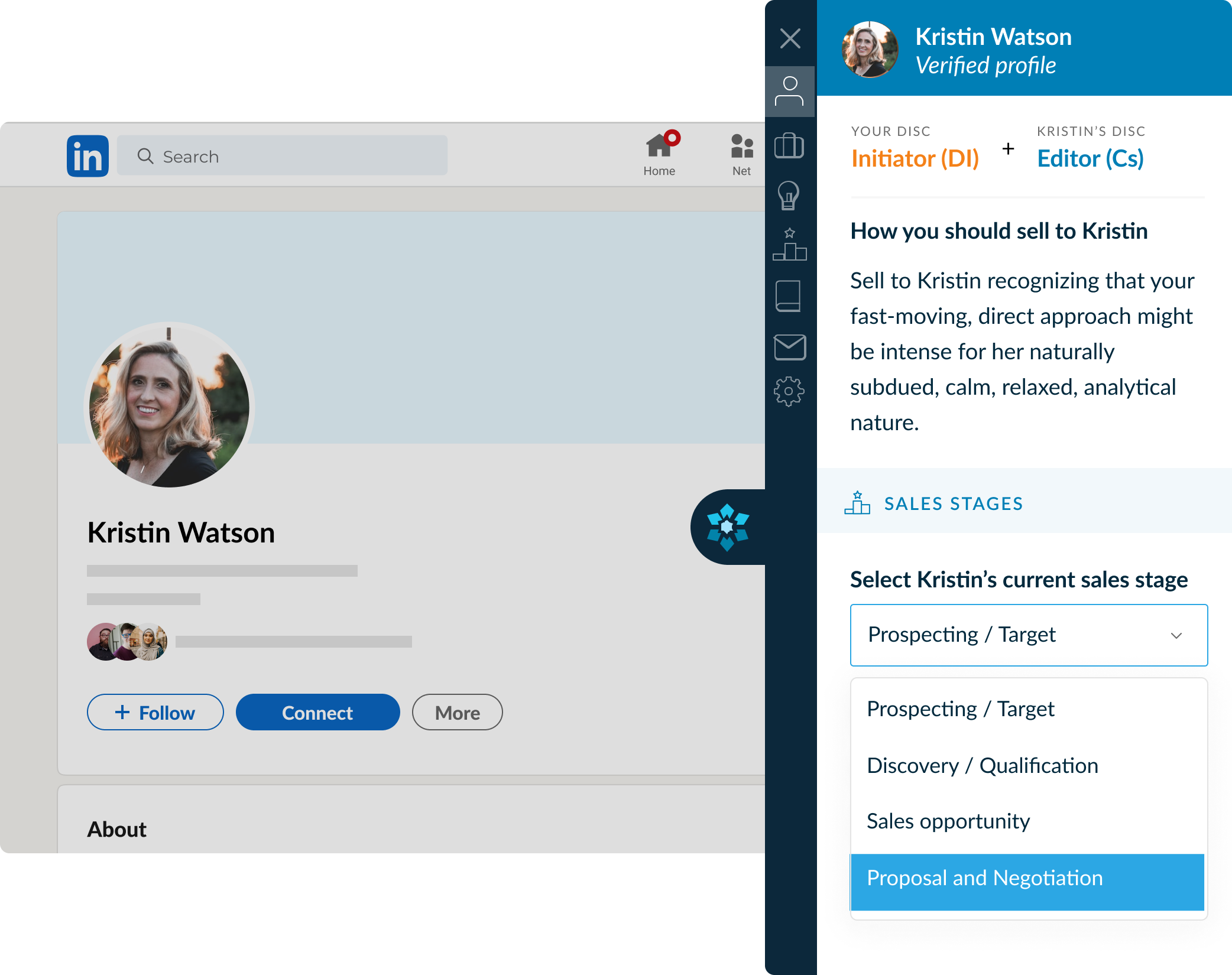Click the Follow button
This screenshot has height=975, width=1232.
[155, 712]
